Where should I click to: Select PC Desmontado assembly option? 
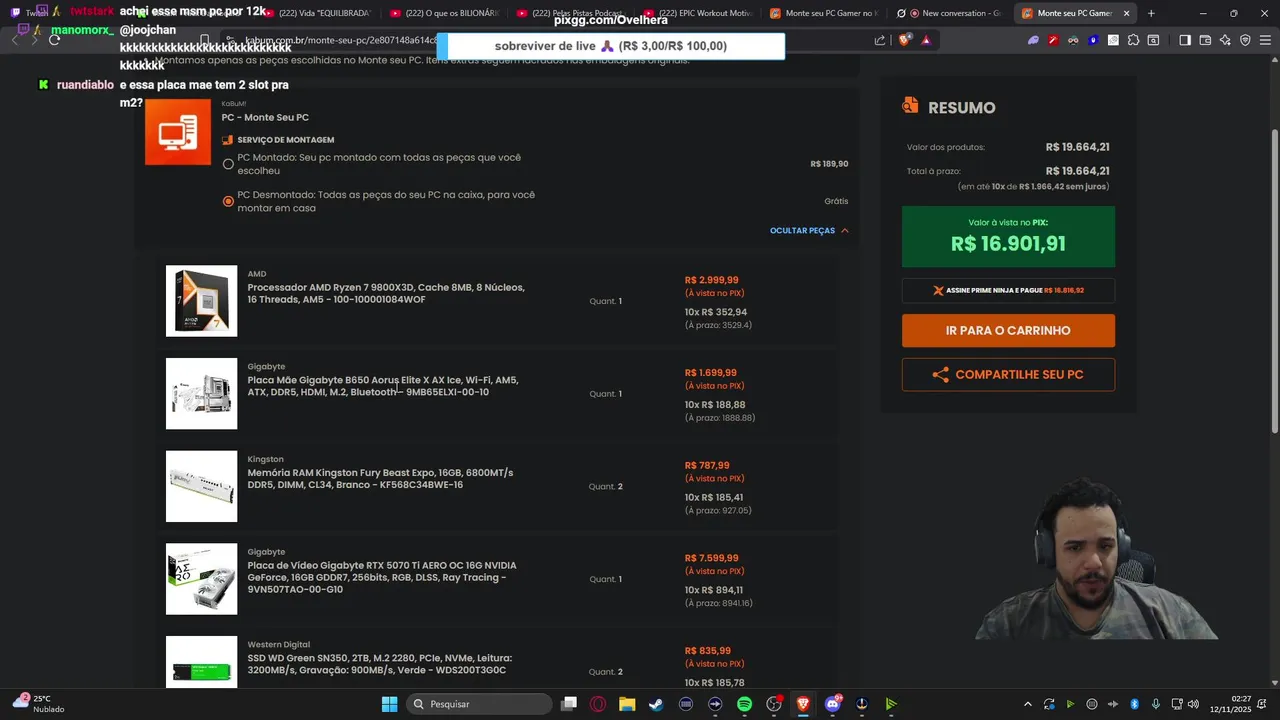(228, 201)
